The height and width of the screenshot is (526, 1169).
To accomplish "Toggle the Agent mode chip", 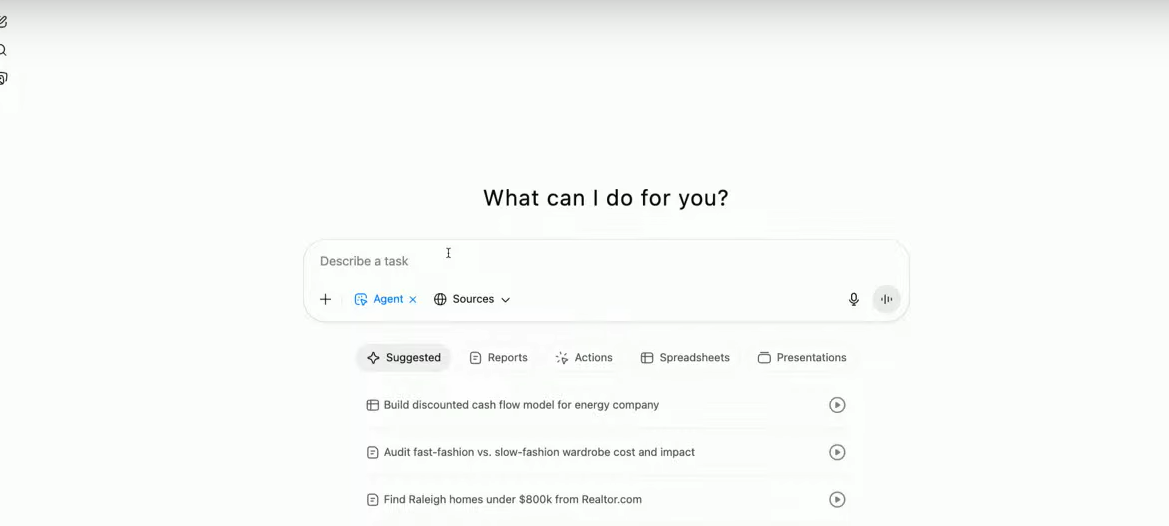I will coord(379,299).
